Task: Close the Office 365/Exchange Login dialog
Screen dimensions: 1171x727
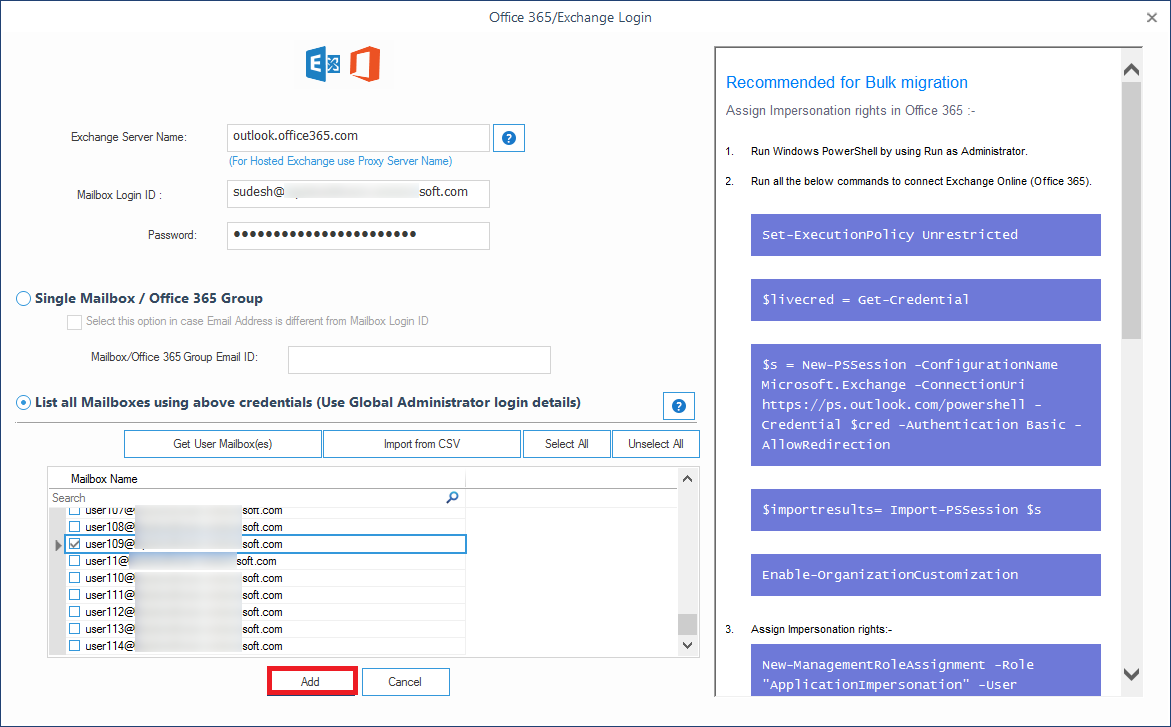Action: (x=1152, y=17)
